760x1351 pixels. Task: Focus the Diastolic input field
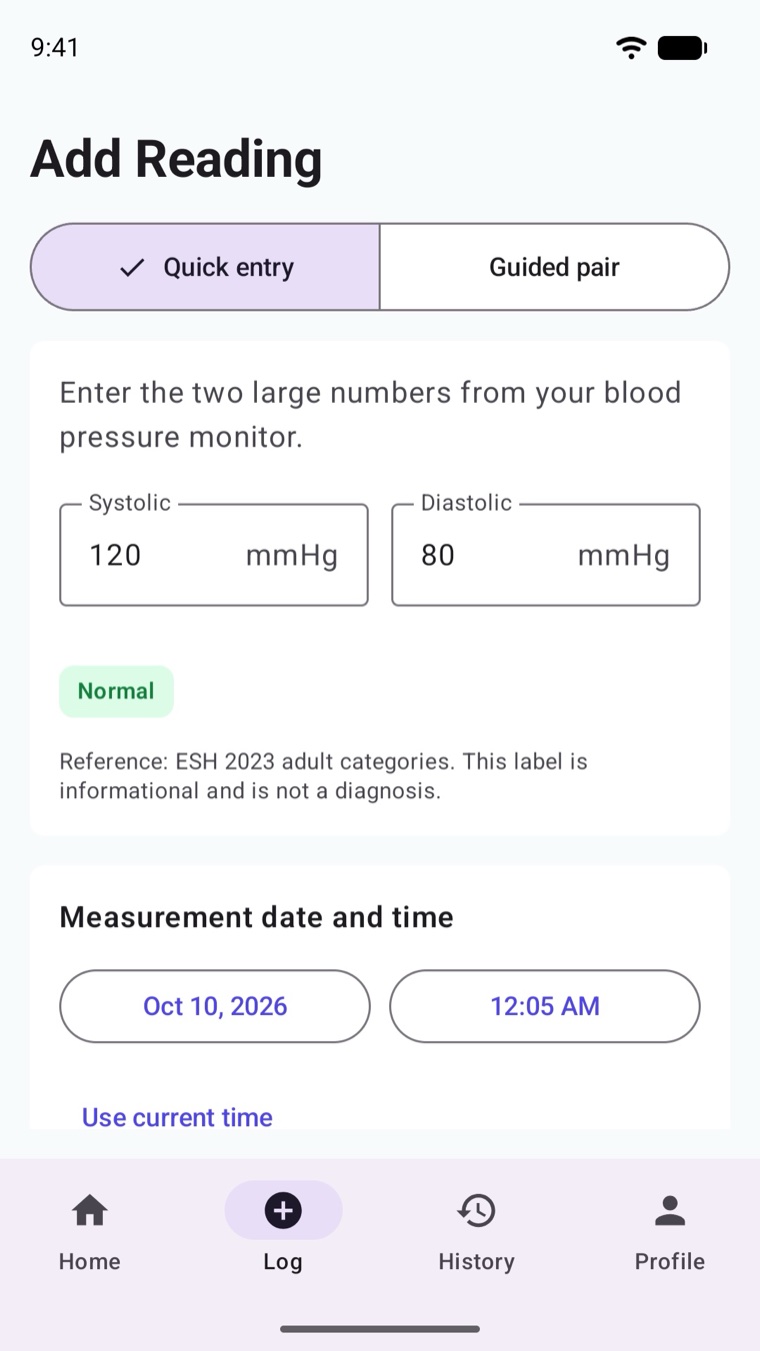[546, 555]
